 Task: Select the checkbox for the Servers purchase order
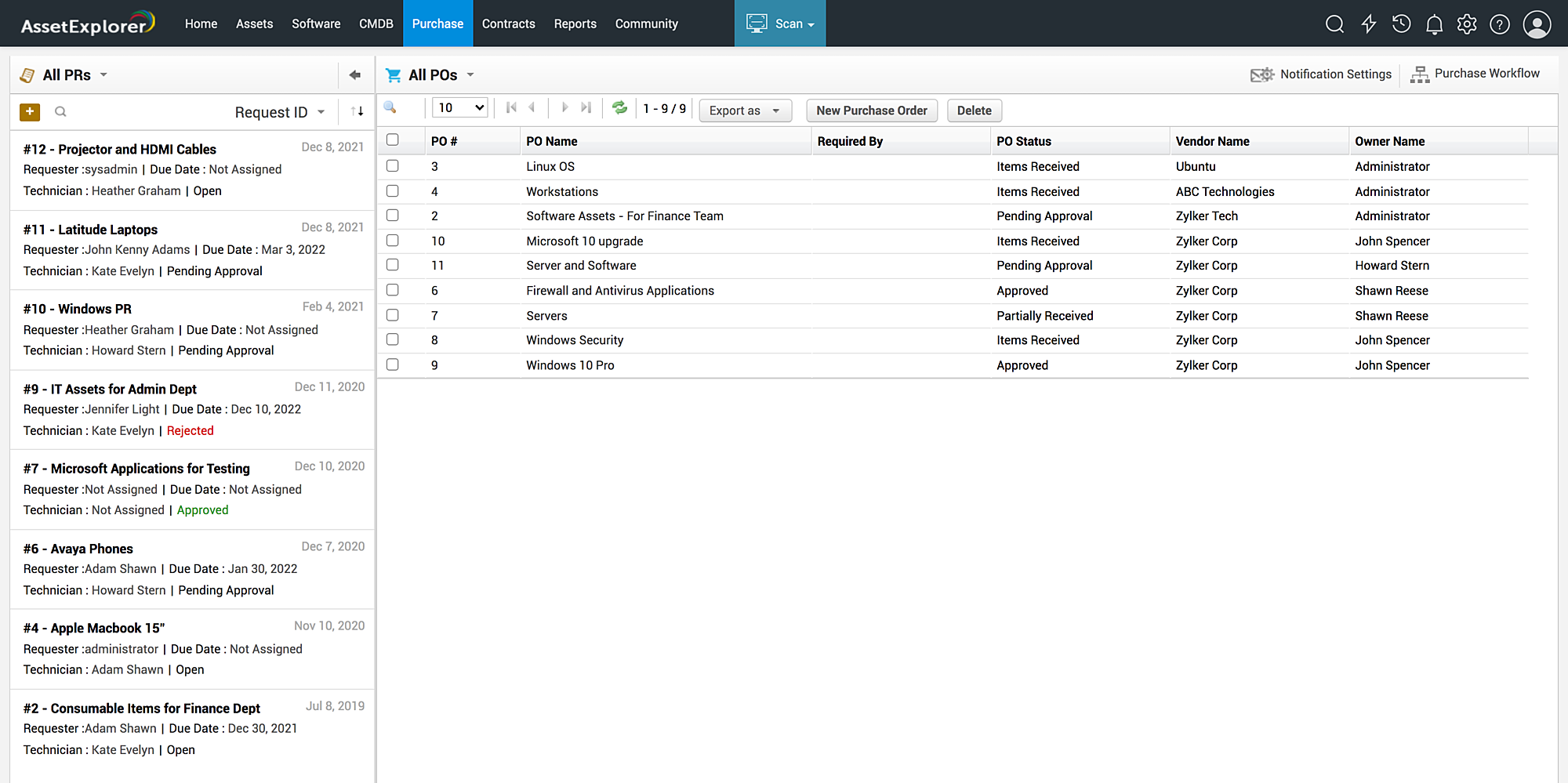[393, 315]
